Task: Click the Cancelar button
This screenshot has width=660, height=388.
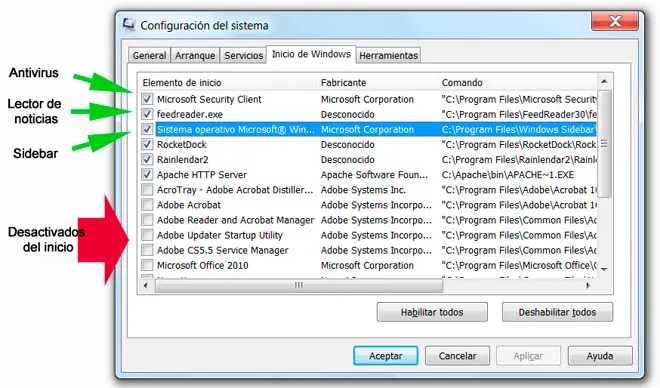Action: pyautogui.click(x=457, y=356)
